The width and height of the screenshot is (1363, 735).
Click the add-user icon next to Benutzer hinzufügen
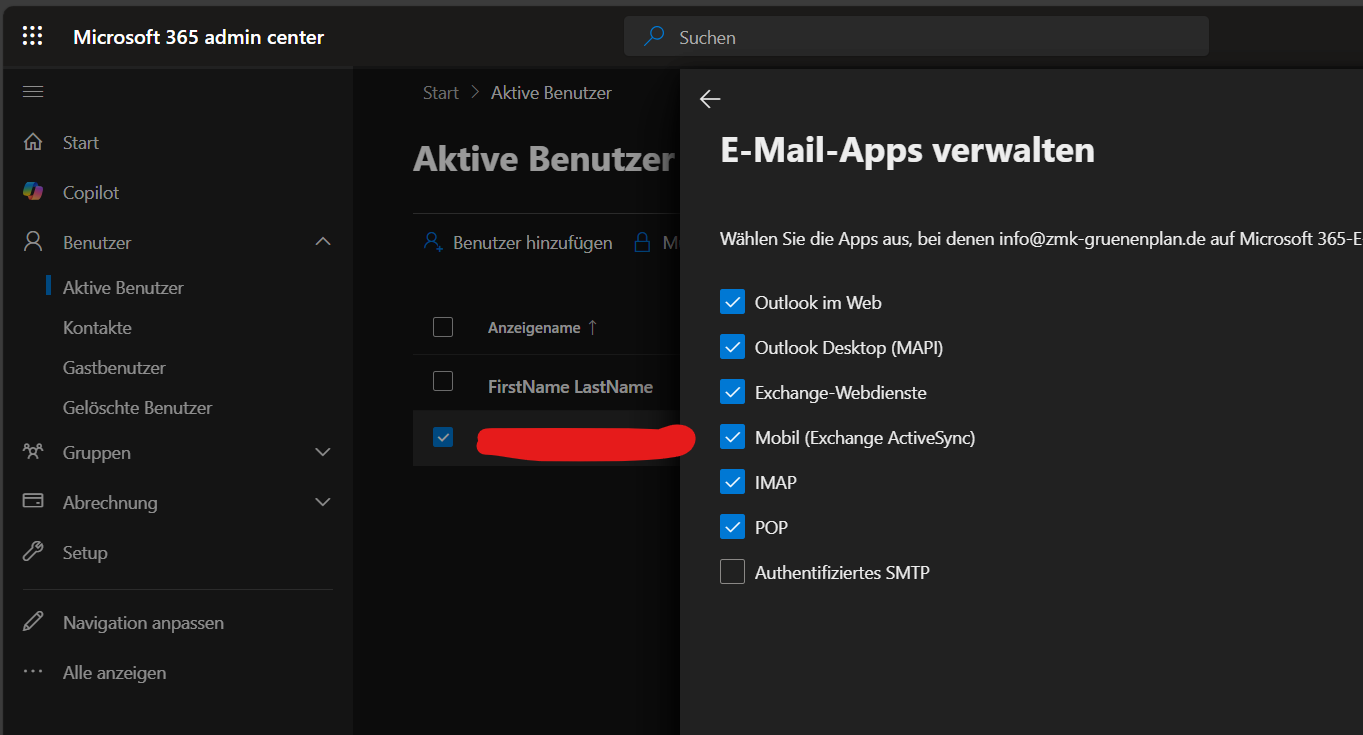point(433,242)
